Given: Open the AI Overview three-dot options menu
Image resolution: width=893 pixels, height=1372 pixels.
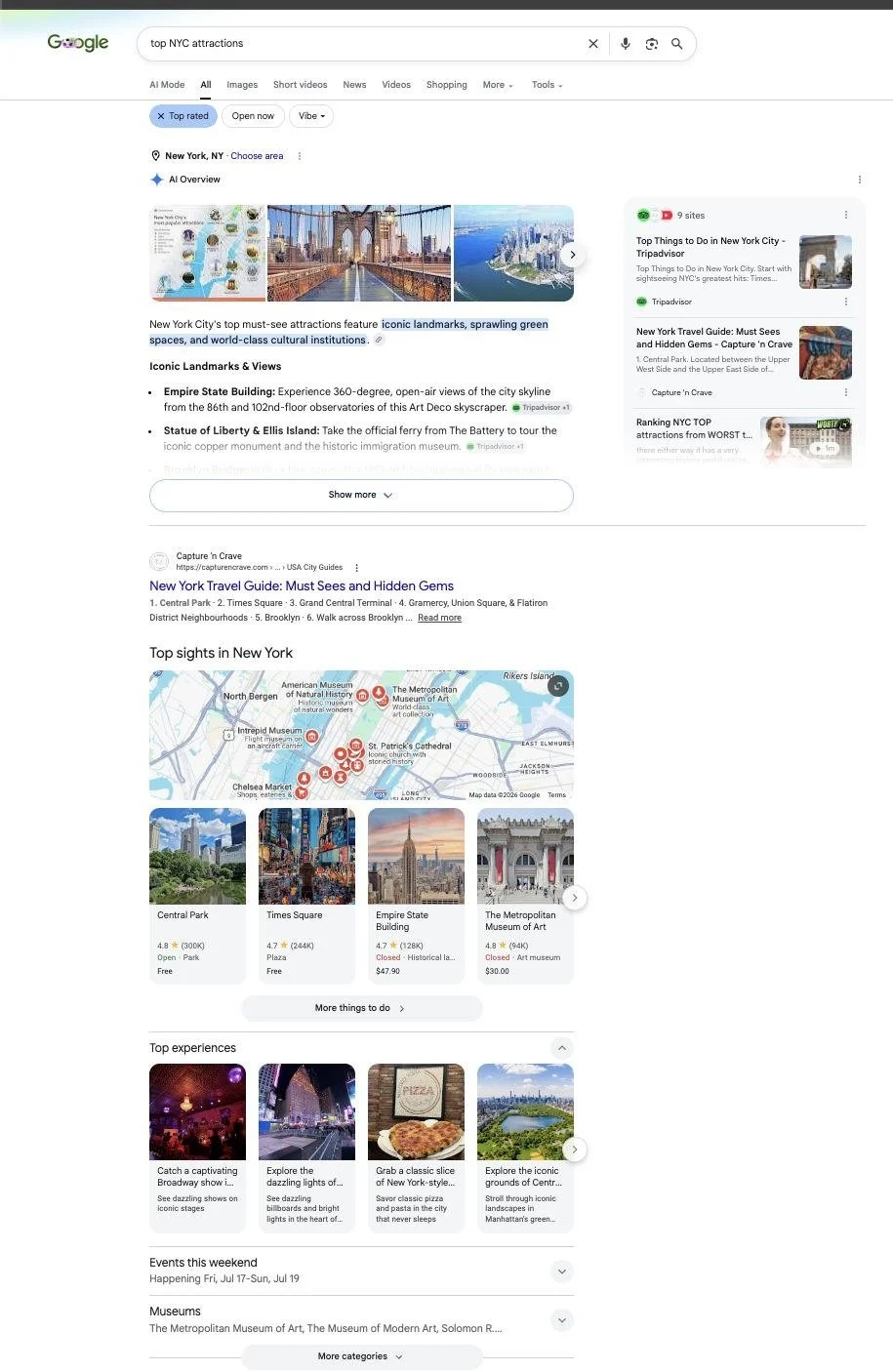Looking at the screenshot, I should point(859,180).
